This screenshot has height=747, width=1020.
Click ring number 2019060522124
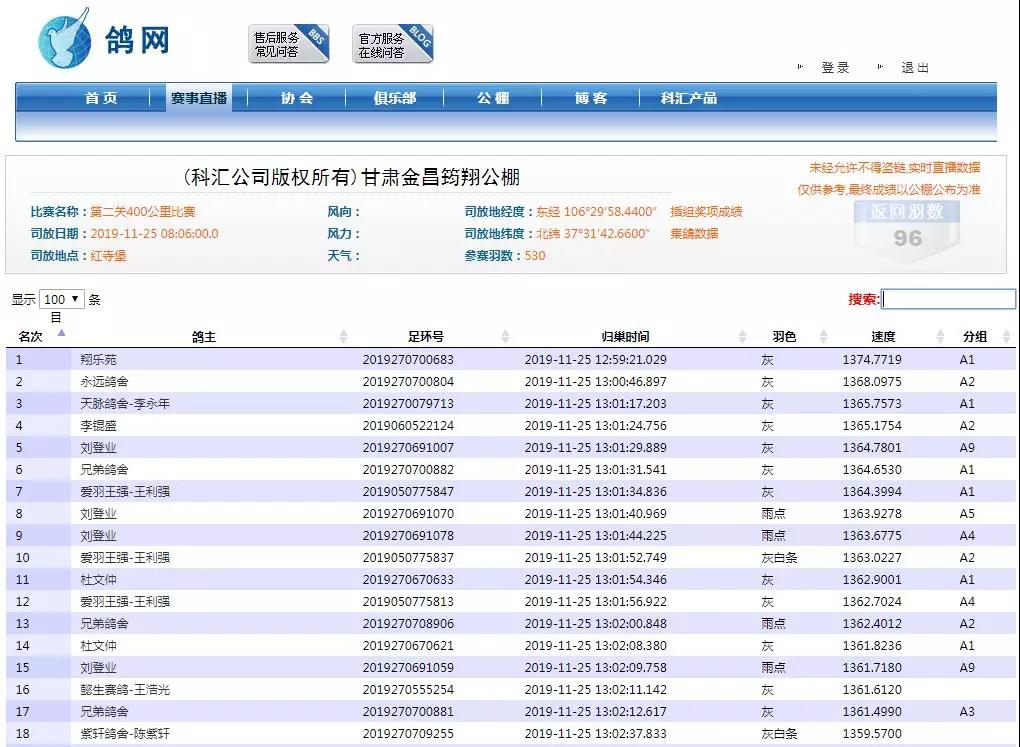tap(409, 426)
